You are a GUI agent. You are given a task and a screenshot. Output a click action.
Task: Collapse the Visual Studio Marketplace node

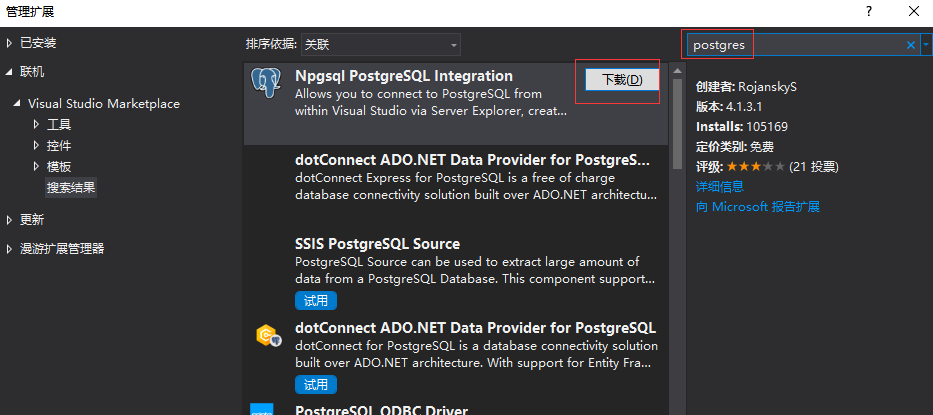pos(17,104)
